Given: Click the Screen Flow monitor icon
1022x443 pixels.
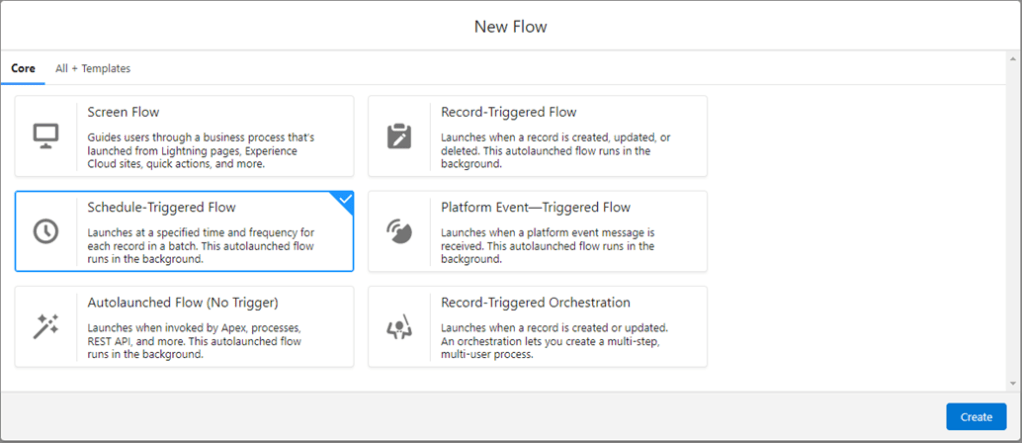Looking at the screenshot, I should (x=46, y=135).
